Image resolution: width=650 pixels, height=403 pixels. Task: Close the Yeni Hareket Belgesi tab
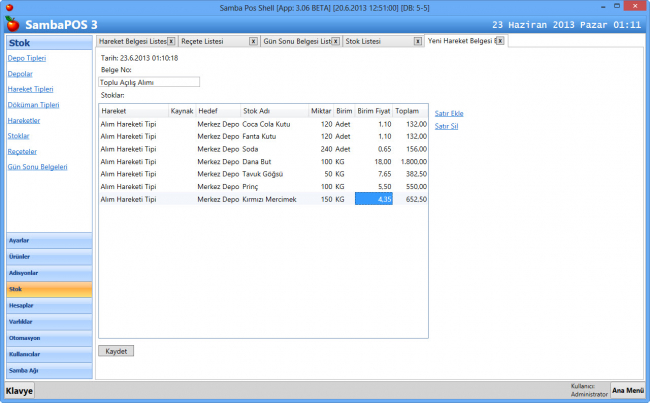(500, 41)
